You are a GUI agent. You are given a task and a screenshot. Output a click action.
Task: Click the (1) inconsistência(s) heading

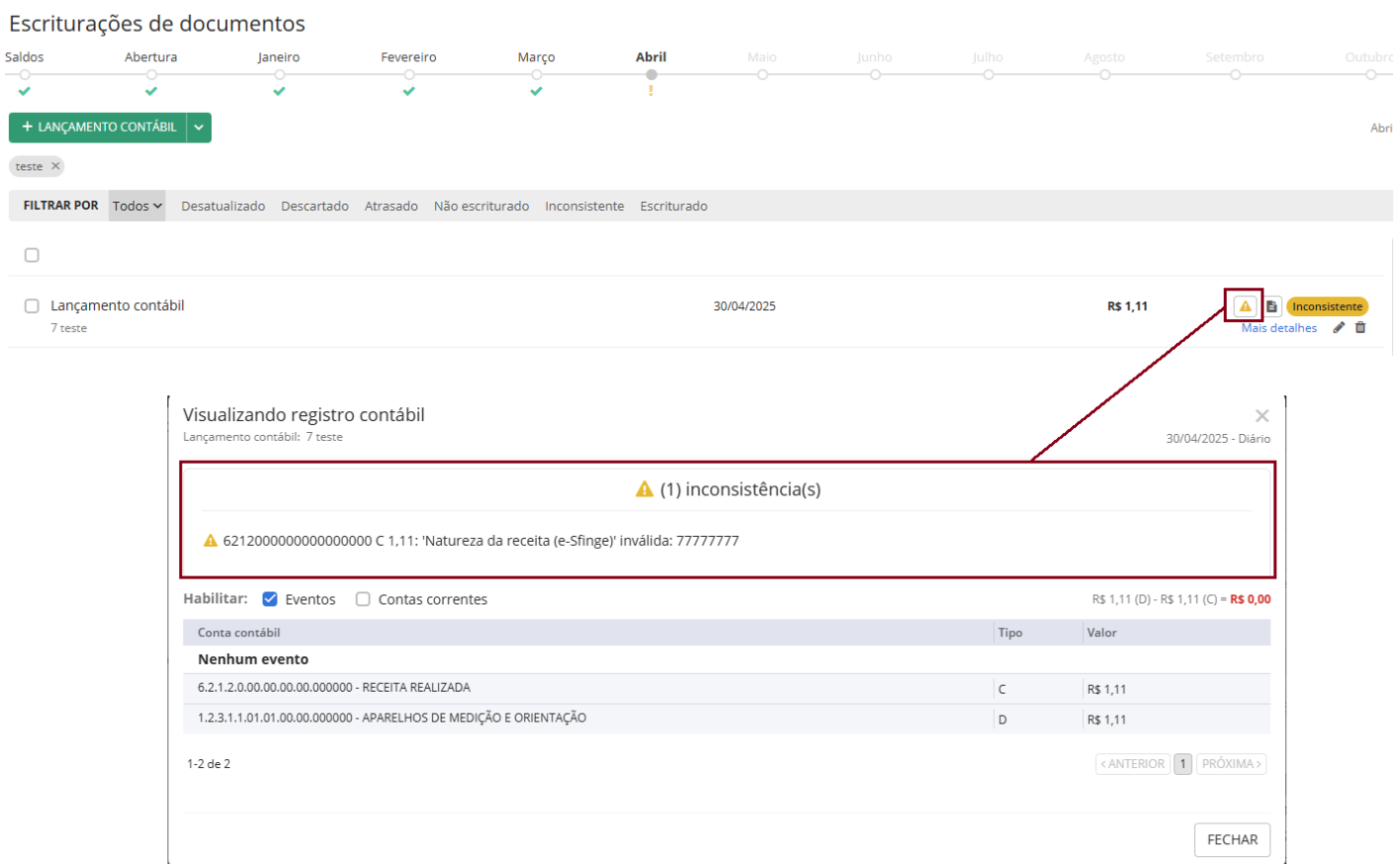point(741,489)
